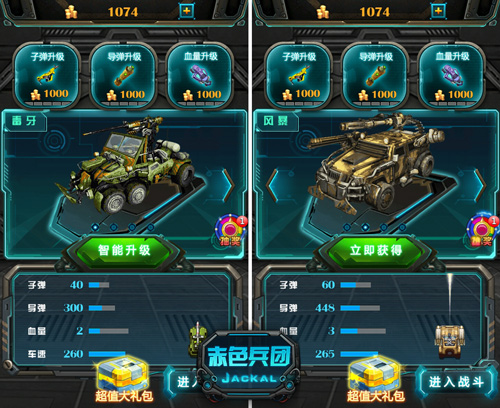The height and width of the screenshot is (408, 500).
Task: Show previous vehicle before 风暴 with left chevron
Action: coord(273,185)
